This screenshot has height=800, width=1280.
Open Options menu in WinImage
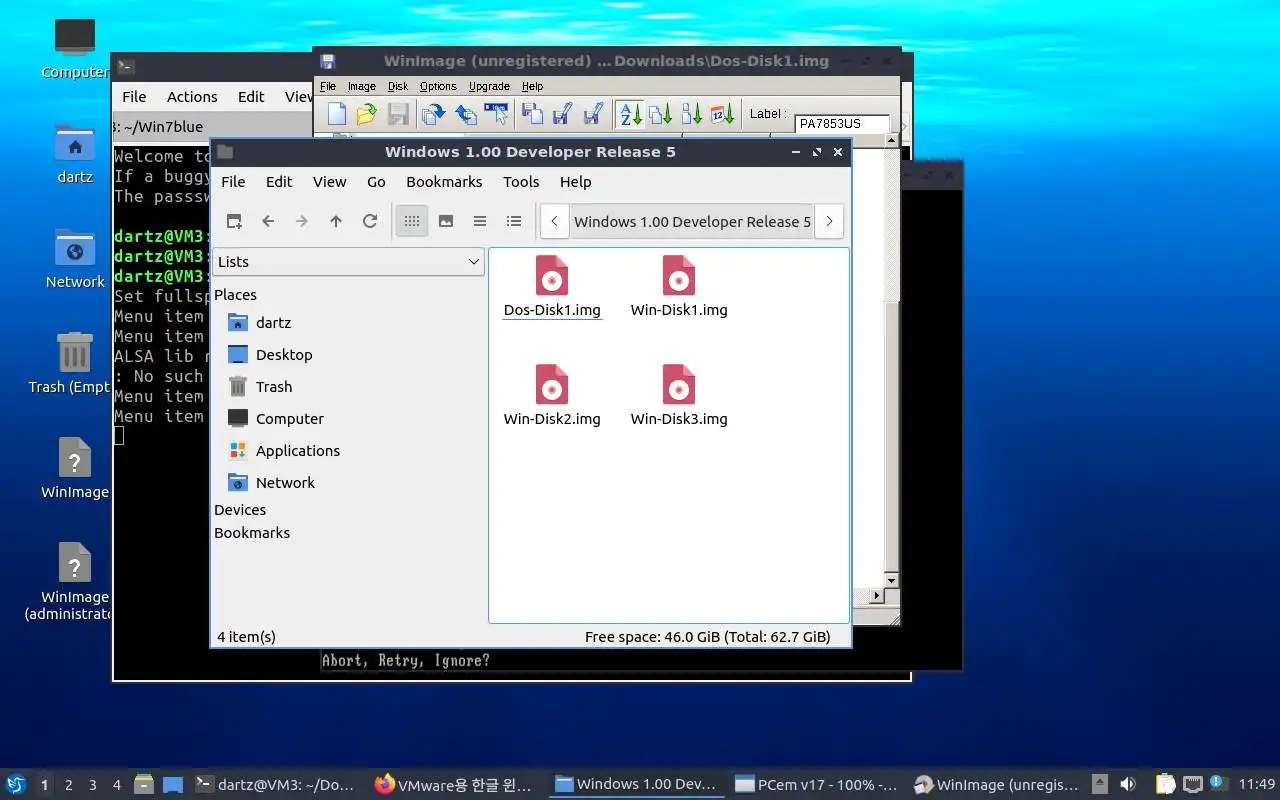coord(438,87)
